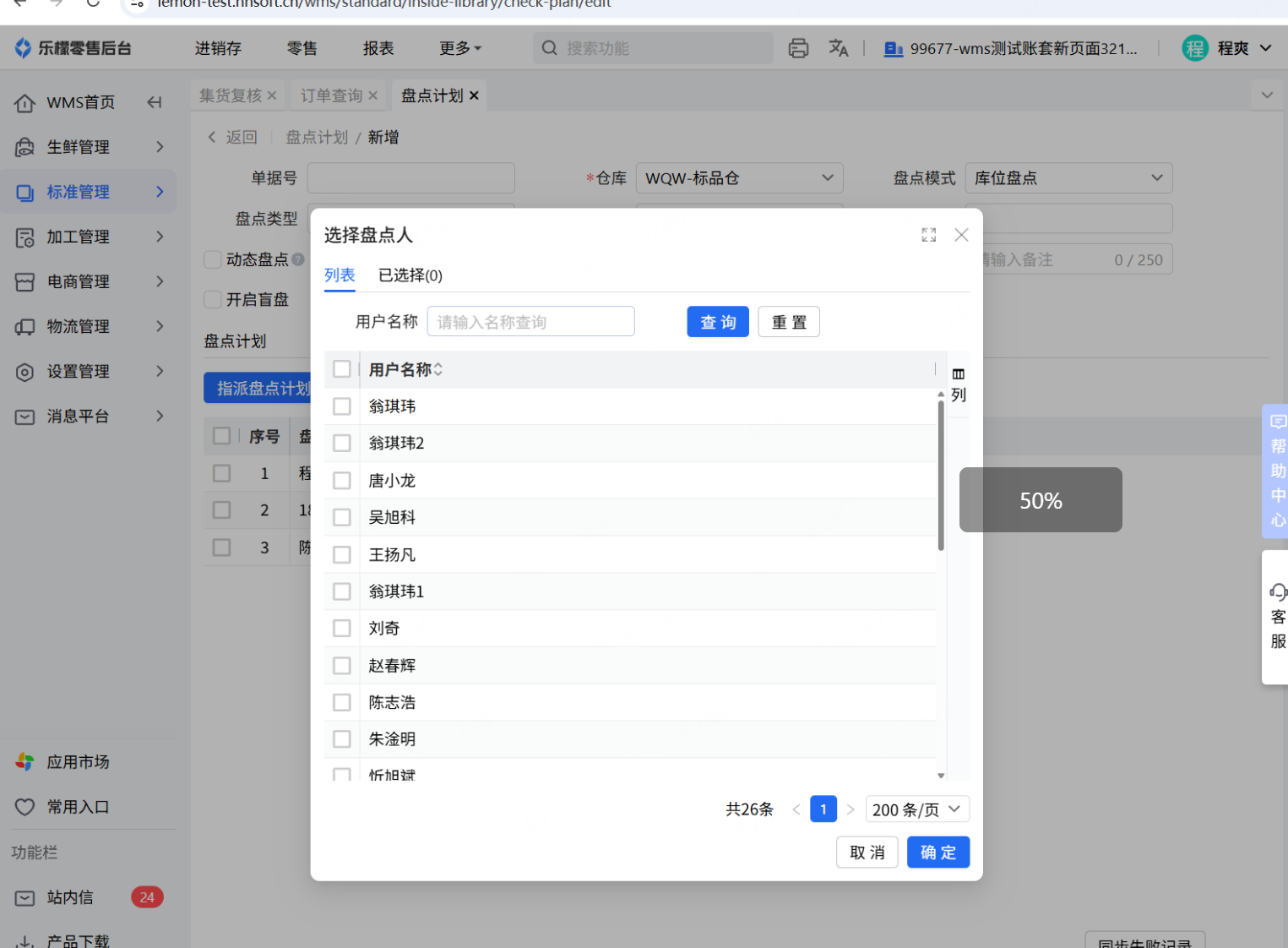Focus the 用户名称 search input field
The height and width of the screenshot is (948, 1288).
coord(530,322)
